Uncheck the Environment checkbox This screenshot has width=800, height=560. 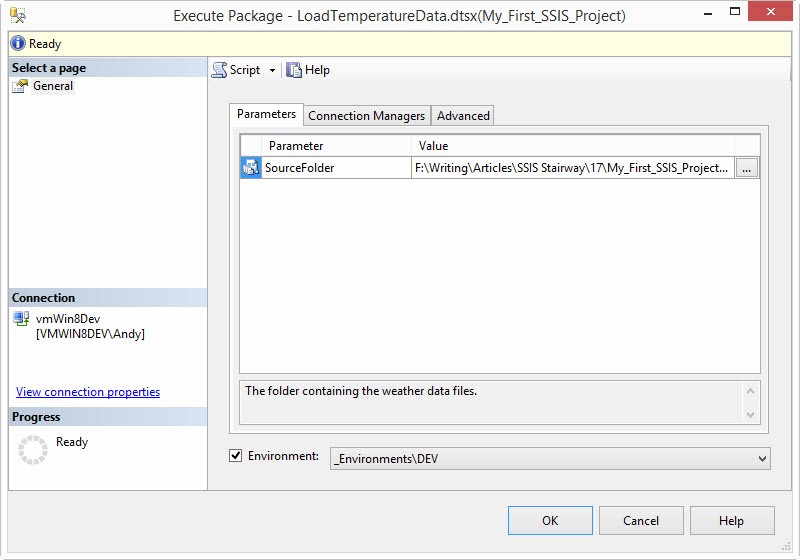236,456
